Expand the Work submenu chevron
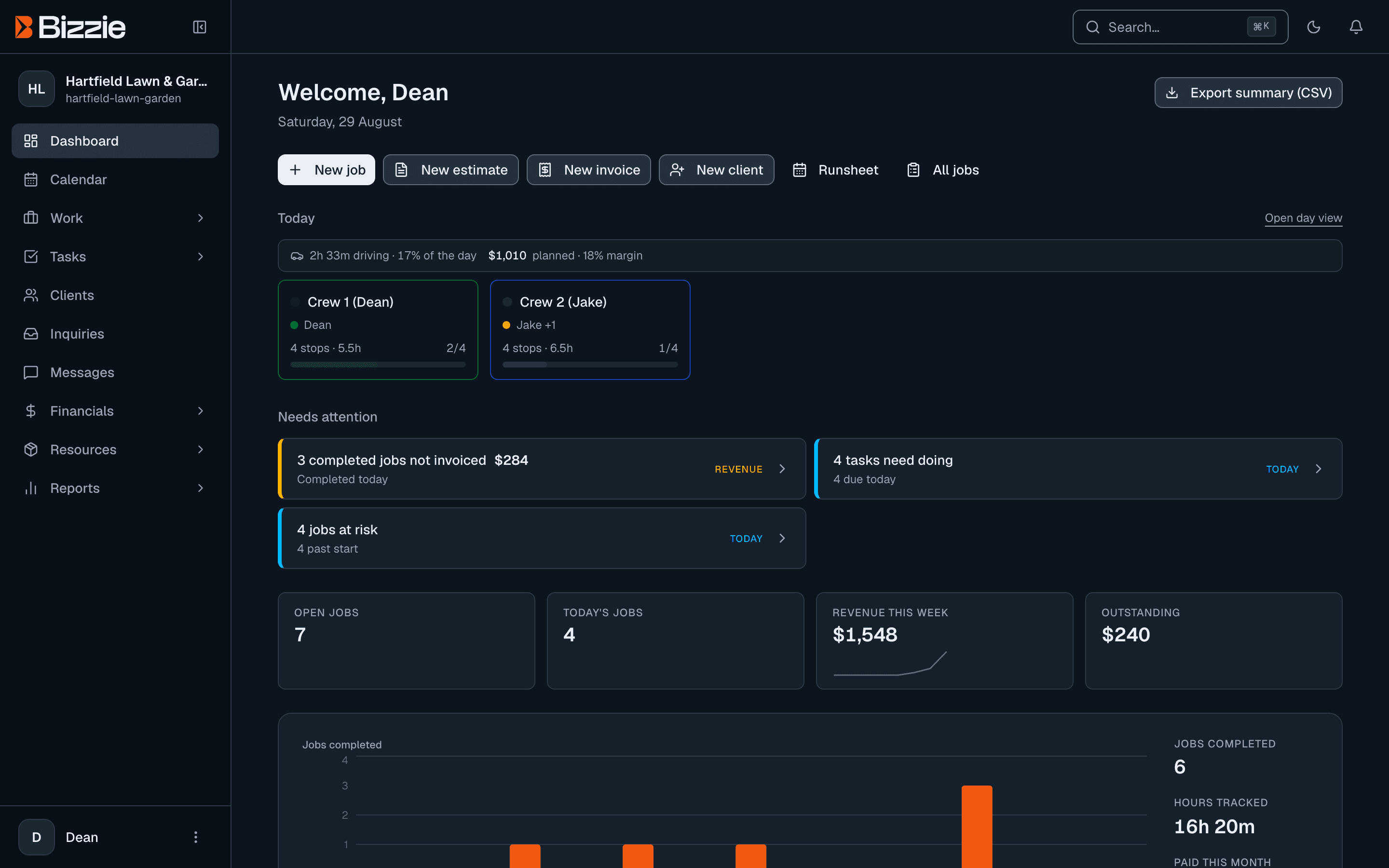1389x868 pixels. point(200,218)
